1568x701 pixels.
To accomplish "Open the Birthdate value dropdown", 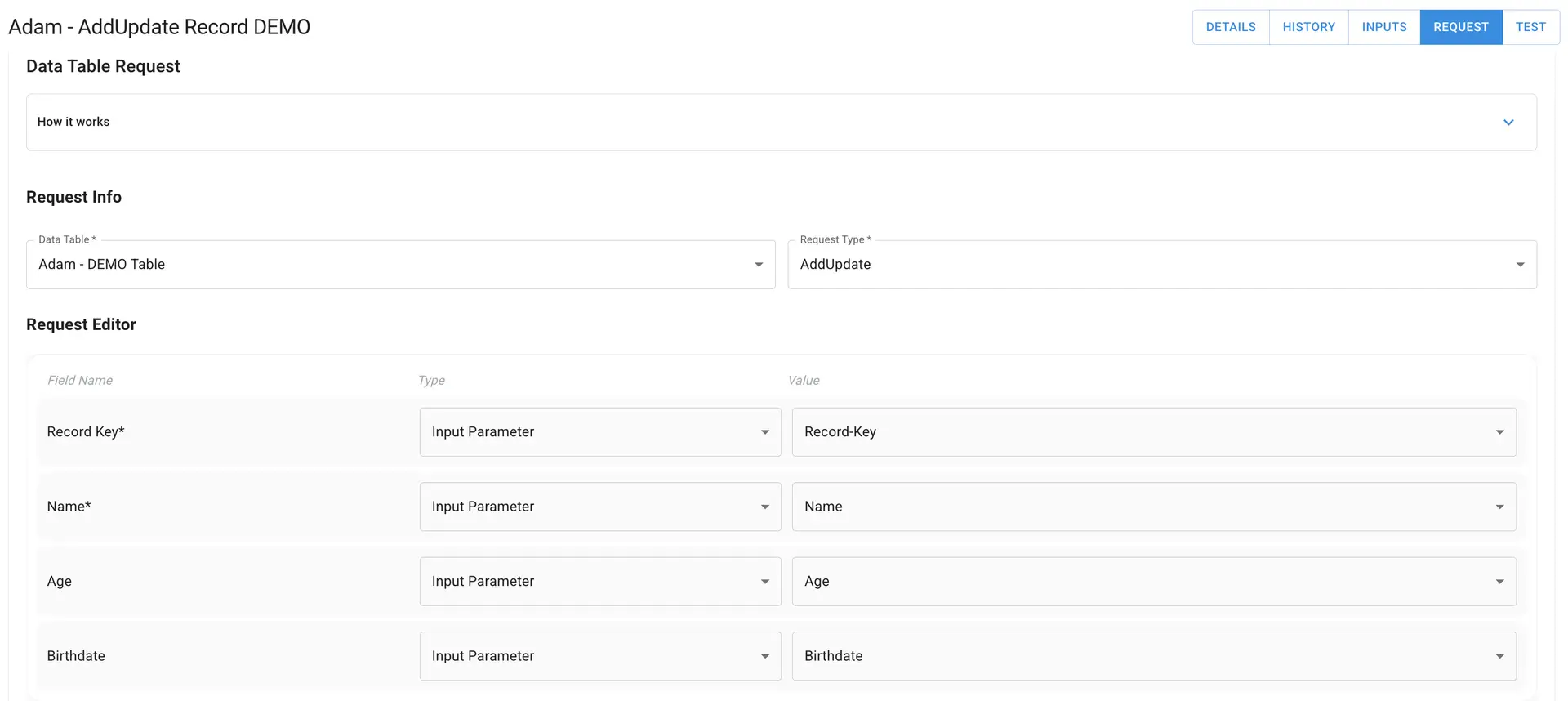I will click(x=1154, y=656).
